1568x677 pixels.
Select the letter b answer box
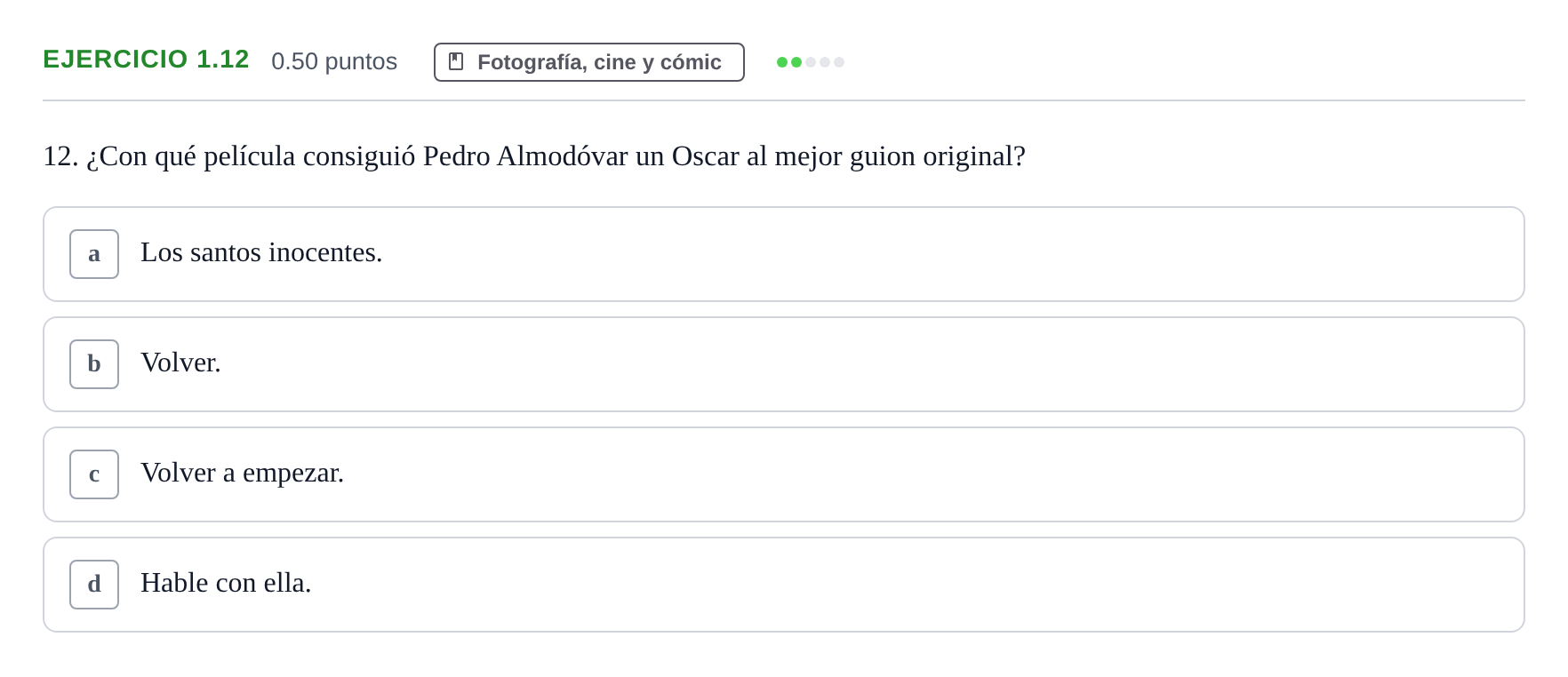click(x=94, y=364)
